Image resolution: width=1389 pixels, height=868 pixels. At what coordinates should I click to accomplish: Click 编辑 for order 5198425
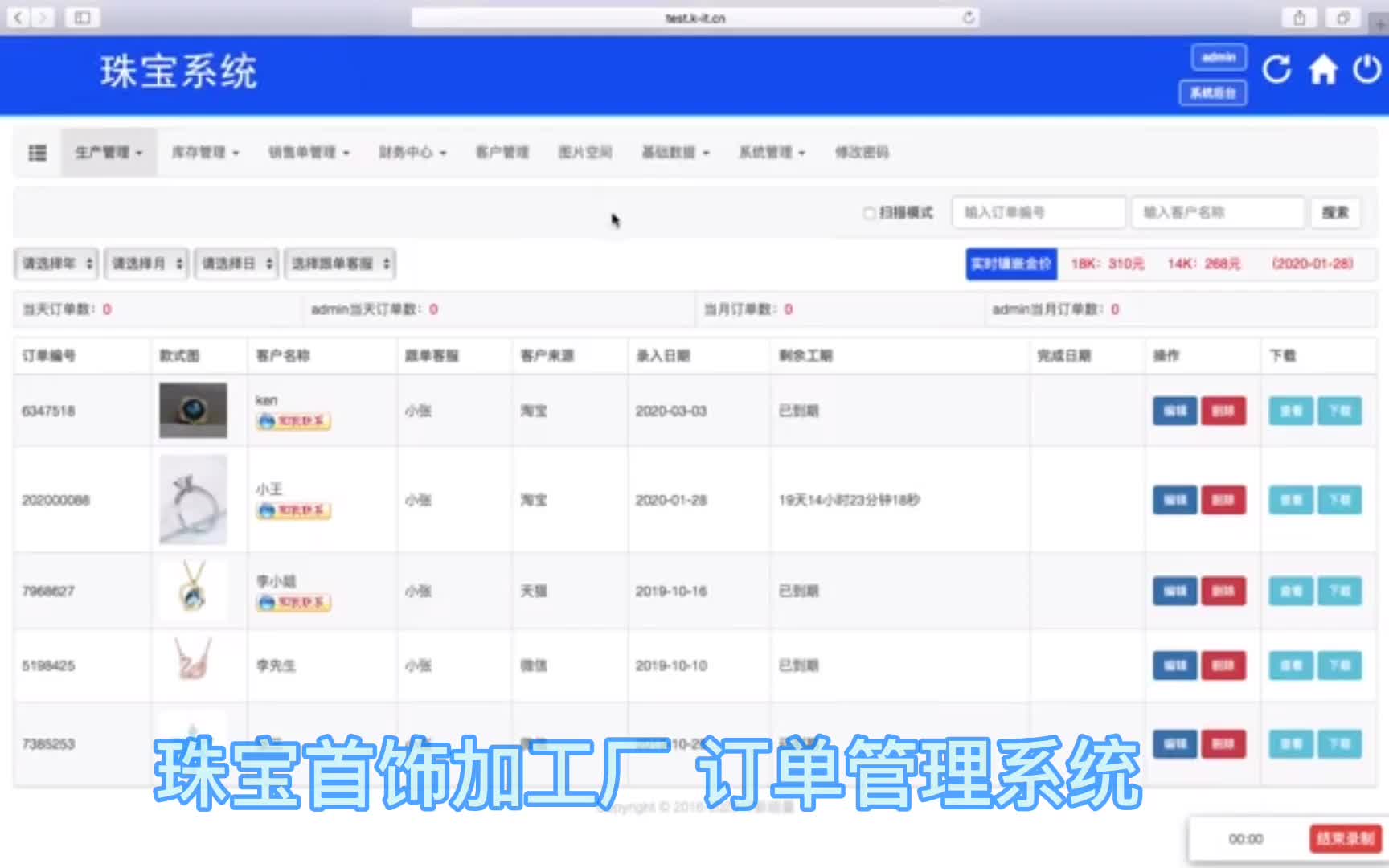pos(1175,665)
